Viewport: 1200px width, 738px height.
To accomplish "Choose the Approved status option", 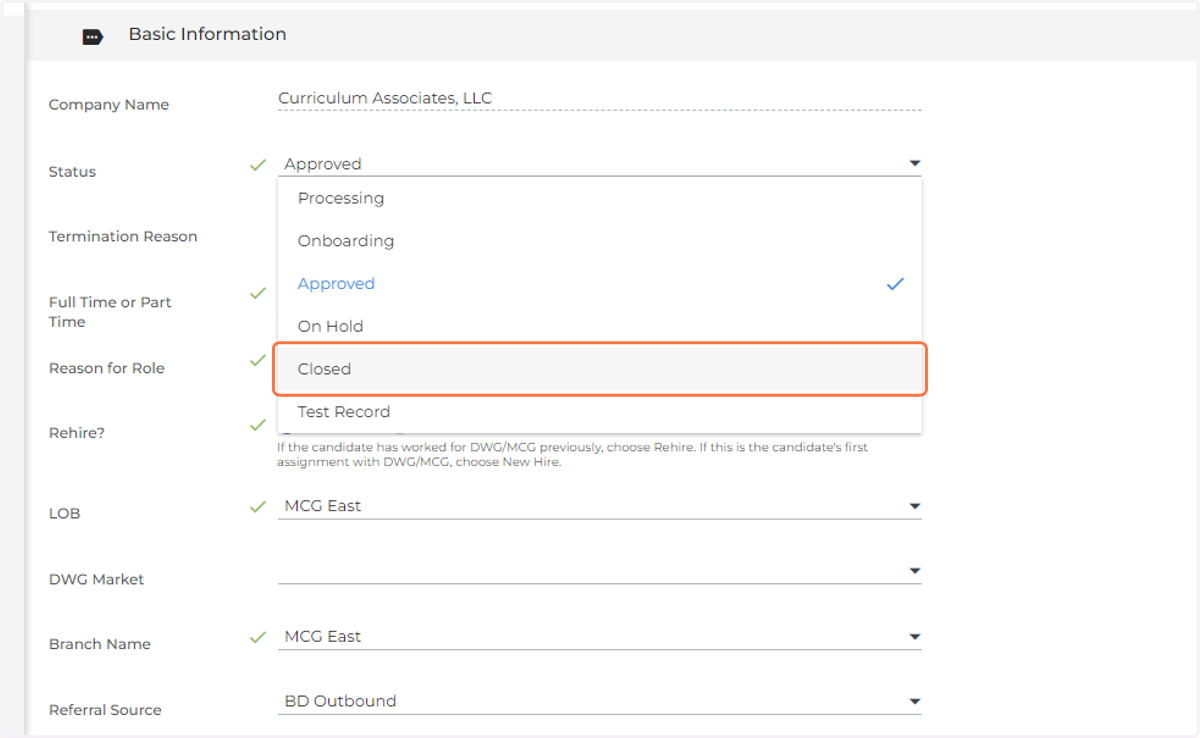I will [x=599, y=284].
